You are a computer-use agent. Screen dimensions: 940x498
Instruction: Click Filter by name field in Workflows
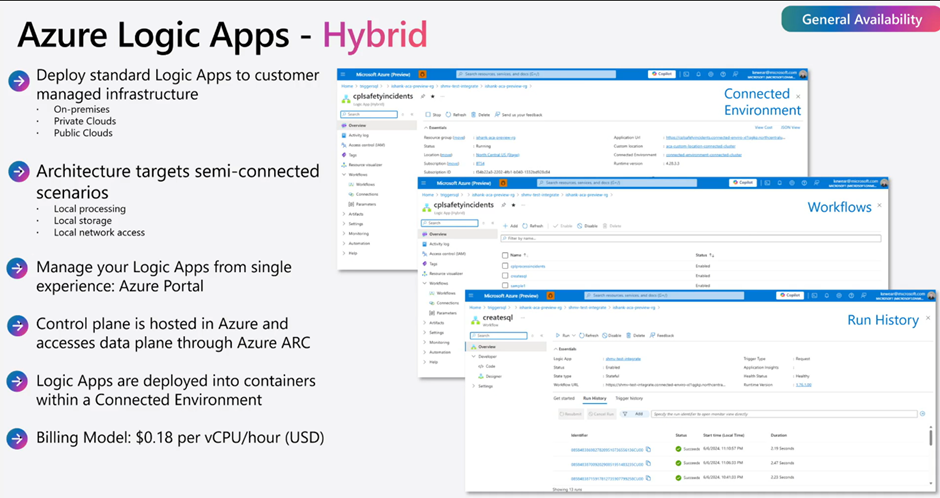click(x=691, y=239)
